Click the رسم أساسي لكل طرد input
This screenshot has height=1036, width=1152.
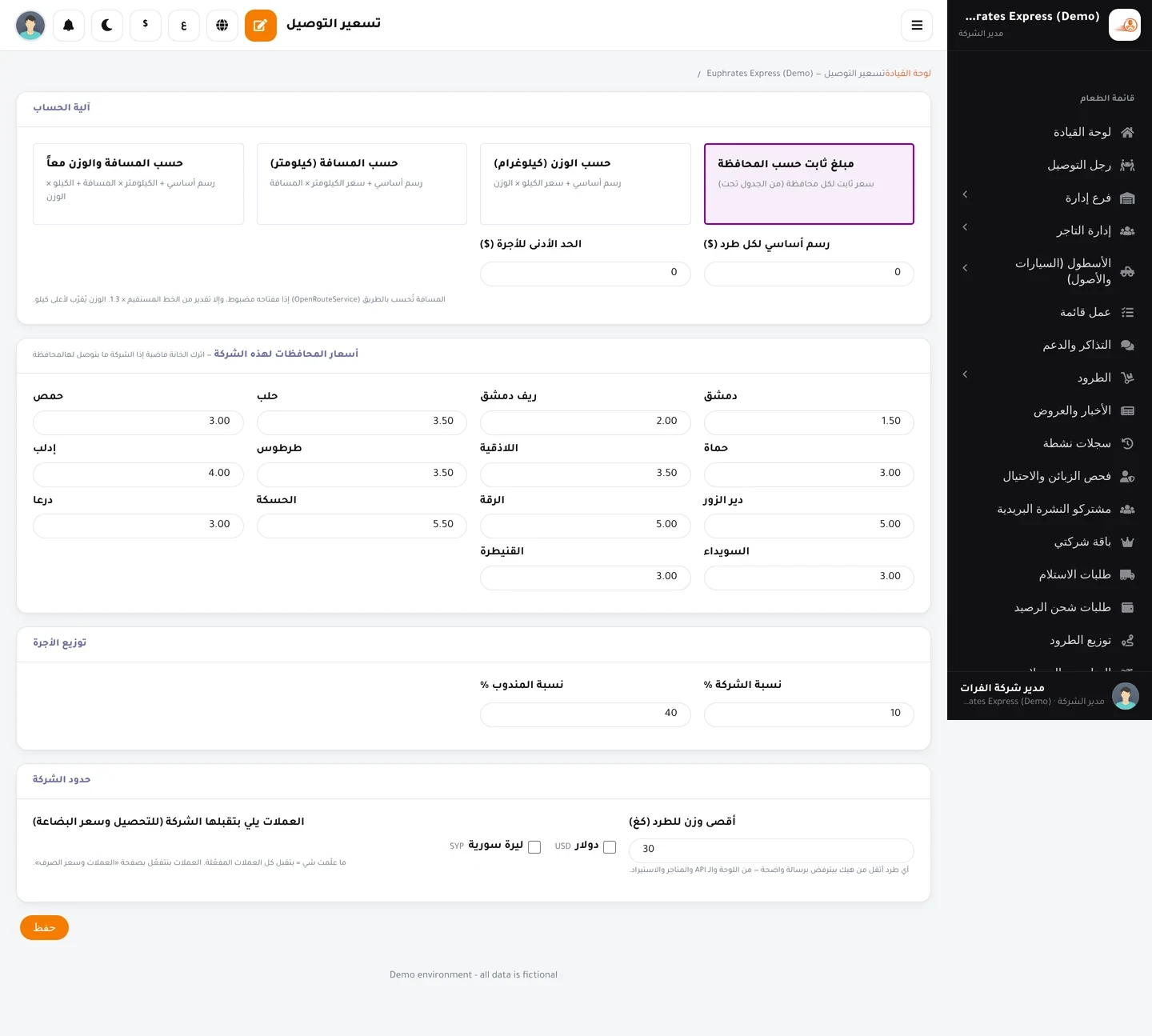point(809,273)
